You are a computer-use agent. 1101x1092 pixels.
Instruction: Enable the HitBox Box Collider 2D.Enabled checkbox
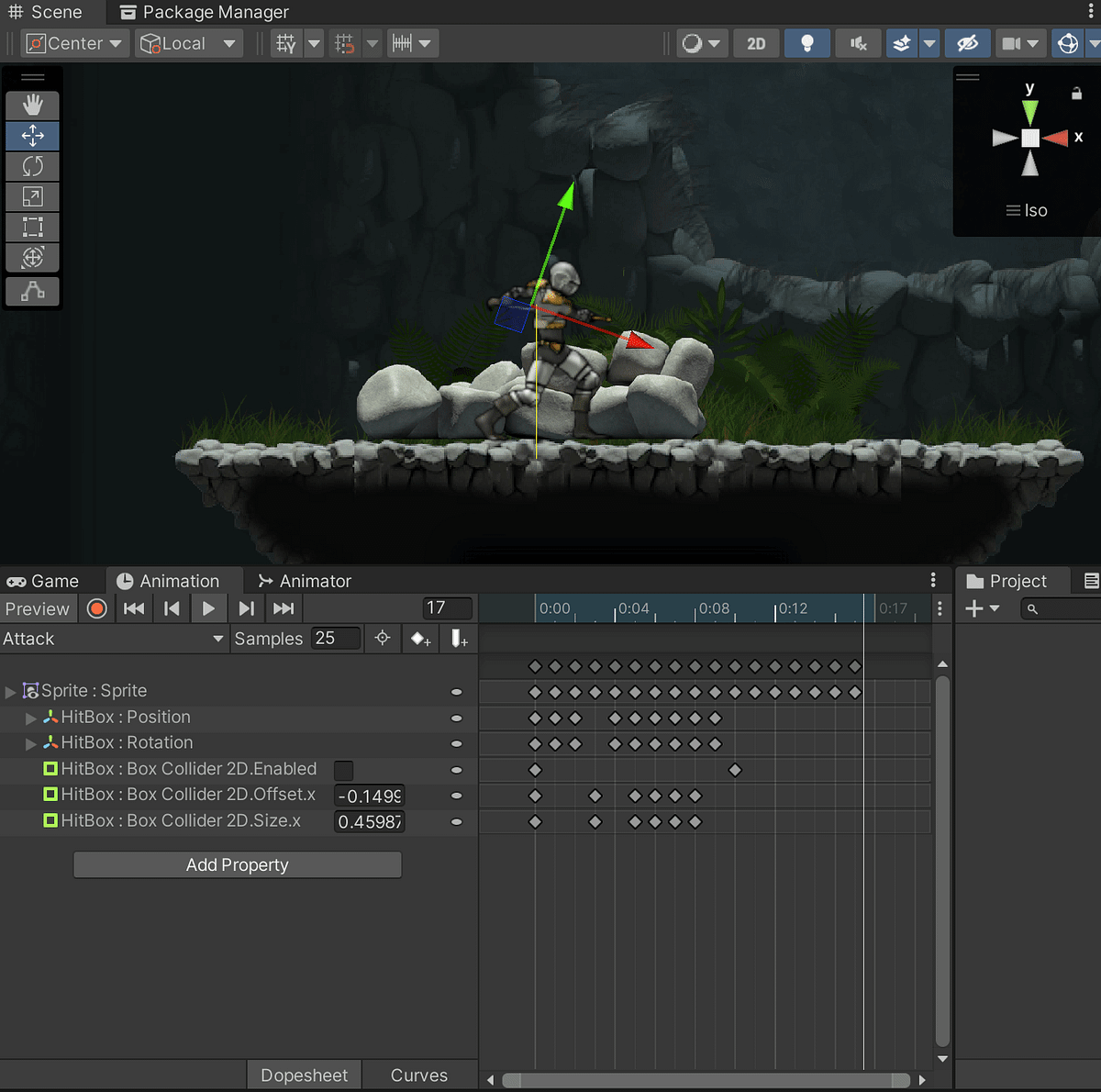[x=343, y=771]
